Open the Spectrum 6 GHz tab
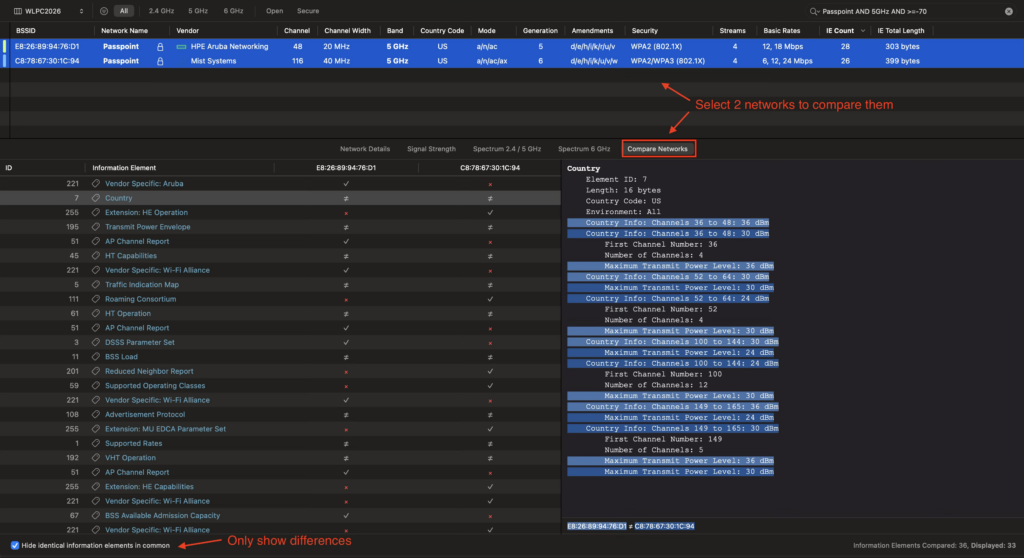The height and width of the screenshot is (558, 1024). point(584,149)
